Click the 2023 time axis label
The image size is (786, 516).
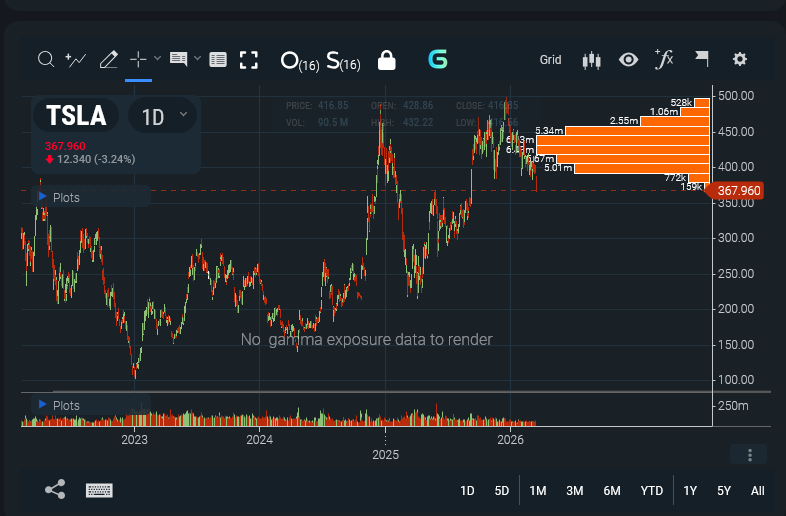pyautogui.click(x=134, y=440)
